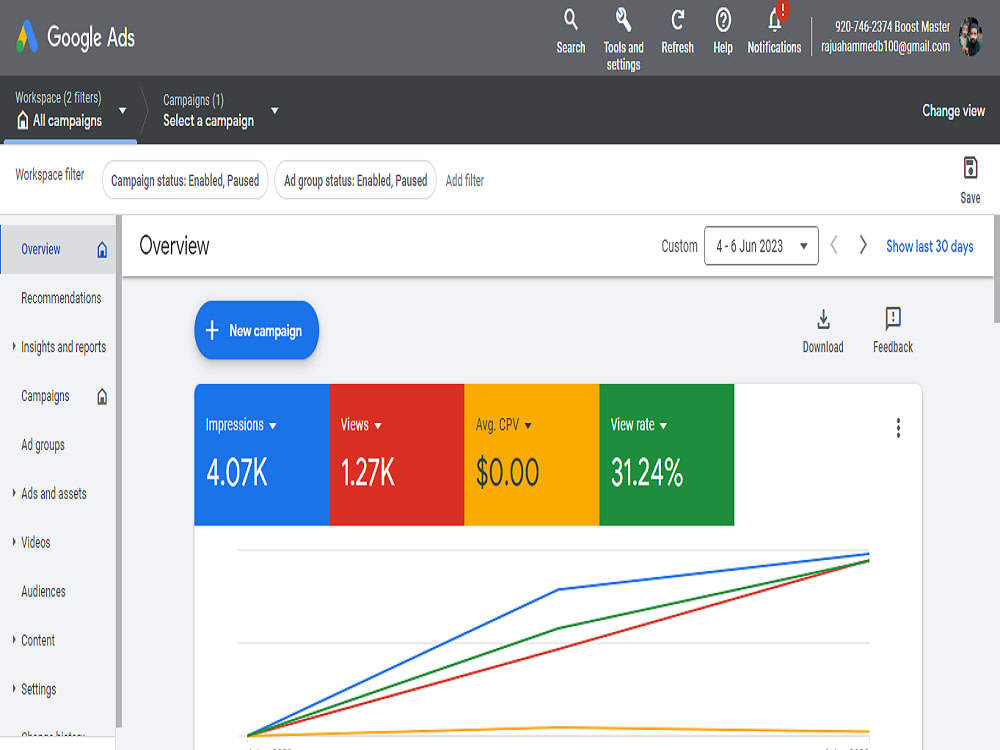Open the Impressions metric dropdown
Image resolution: width=1000 pixels, height=750 pixels.
(273, 426)
